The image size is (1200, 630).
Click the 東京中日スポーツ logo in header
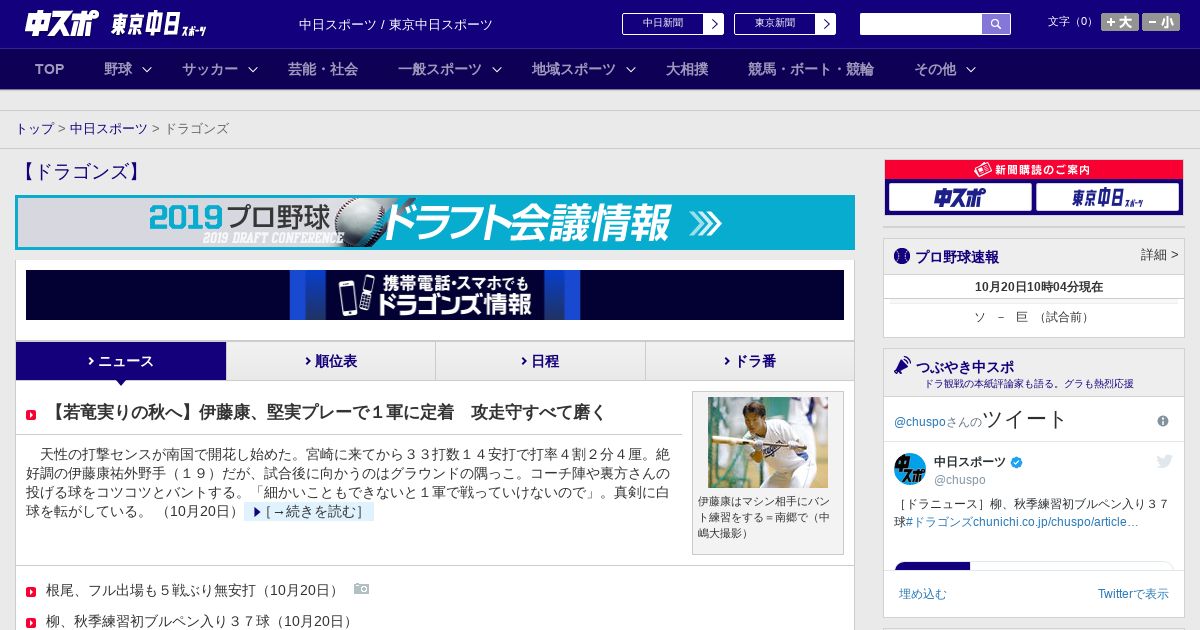coord(159,25)
